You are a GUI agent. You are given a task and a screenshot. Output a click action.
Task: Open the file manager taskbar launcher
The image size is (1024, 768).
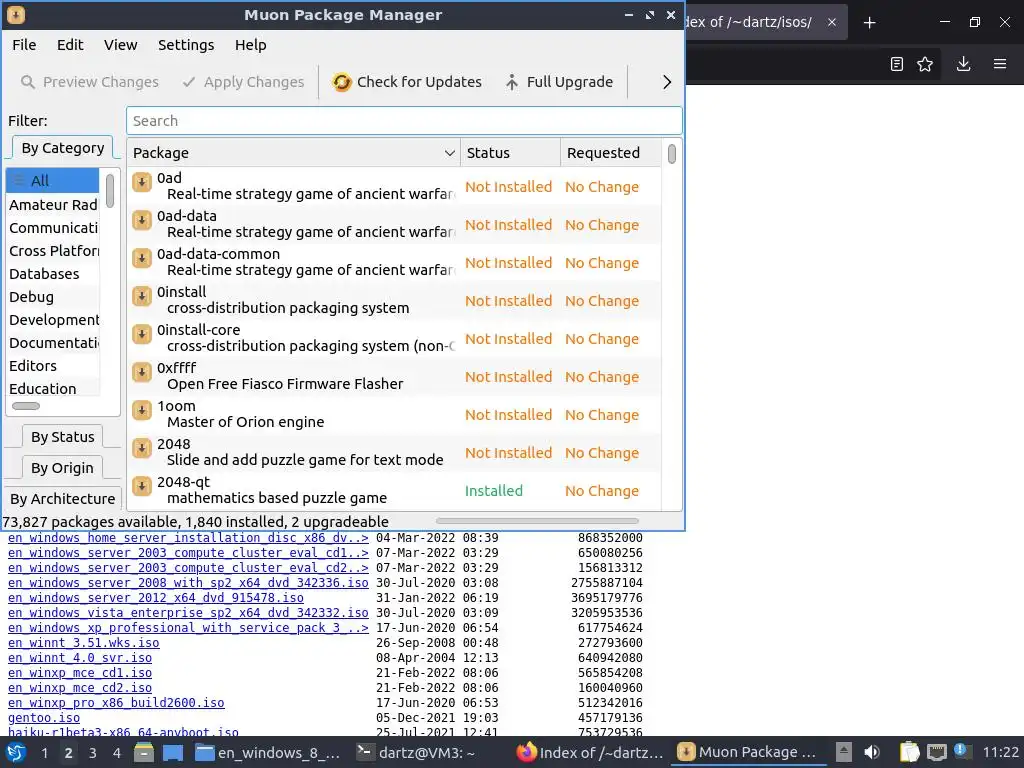click(144, 752)
